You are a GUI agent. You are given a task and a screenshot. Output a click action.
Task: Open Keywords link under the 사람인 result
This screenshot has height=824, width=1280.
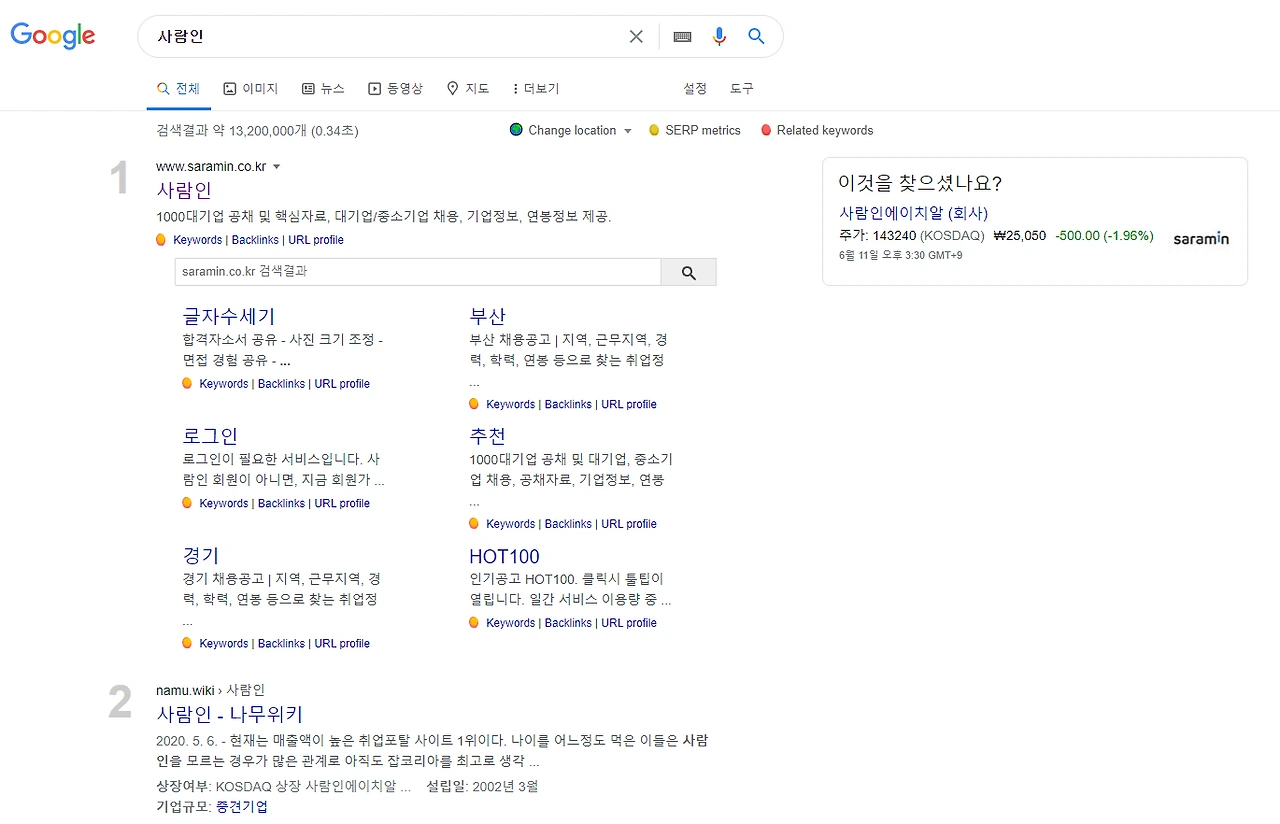pos(197,240)
